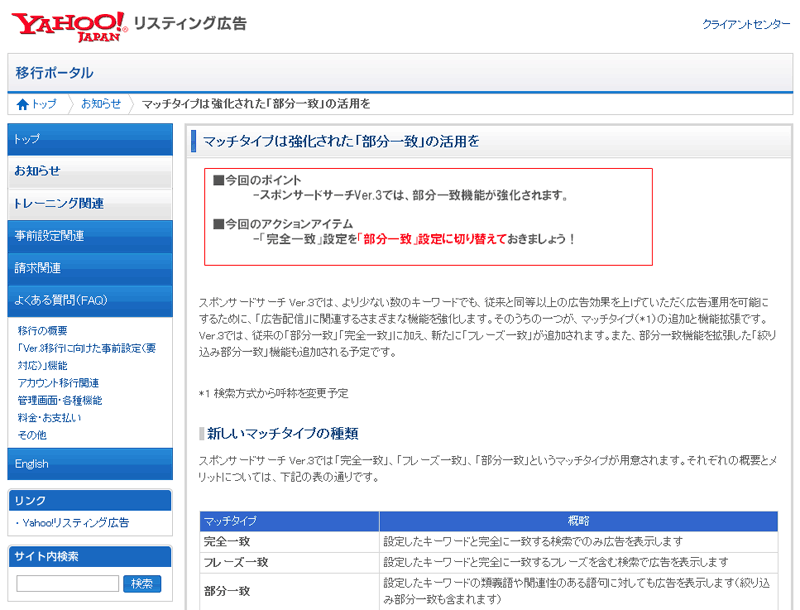800x610 pixels.
Task: Open アカウント移行関連 FAQ link
Action: coord(58,383)
